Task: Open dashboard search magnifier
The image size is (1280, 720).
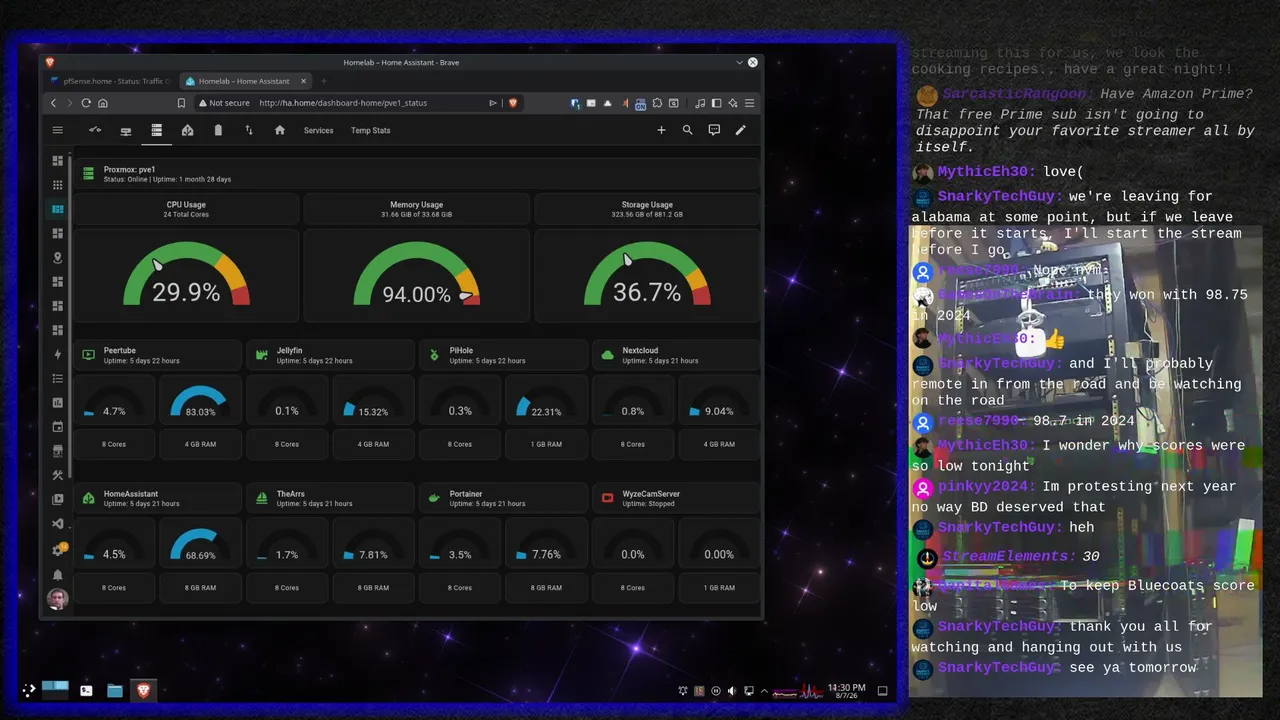Action: [x=687, y=130]
